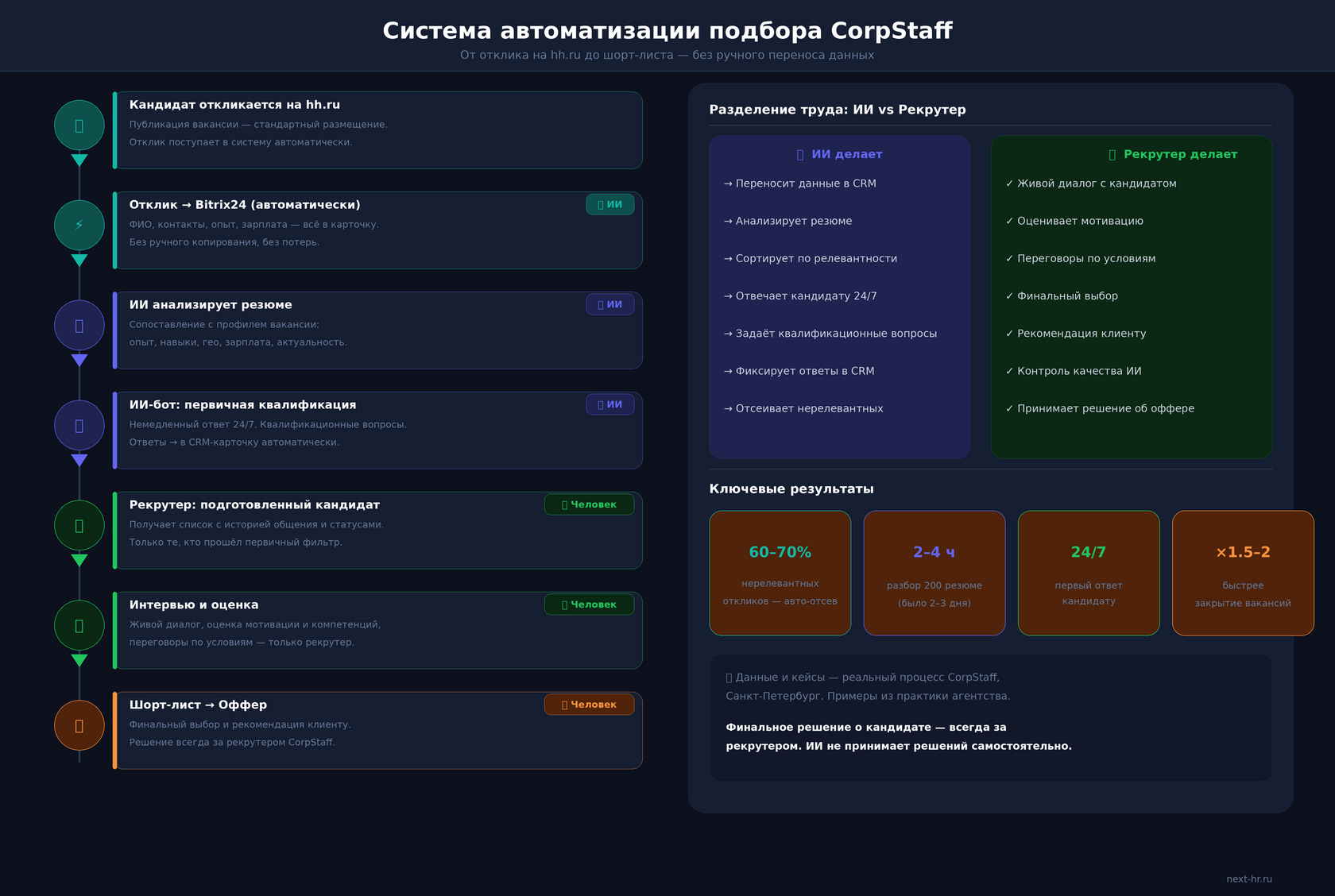This screenshot has width=1335, height=896.
Task: Click the green circle icon beside 'Интервью и оценка'
Action: tap(79, 626)
